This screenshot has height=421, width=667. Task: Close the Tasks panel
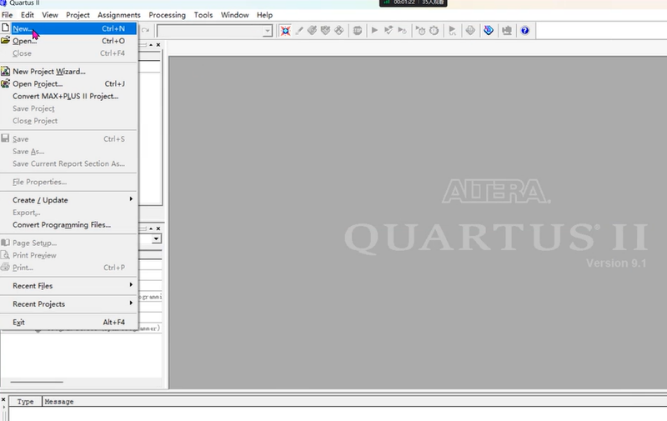158,228
